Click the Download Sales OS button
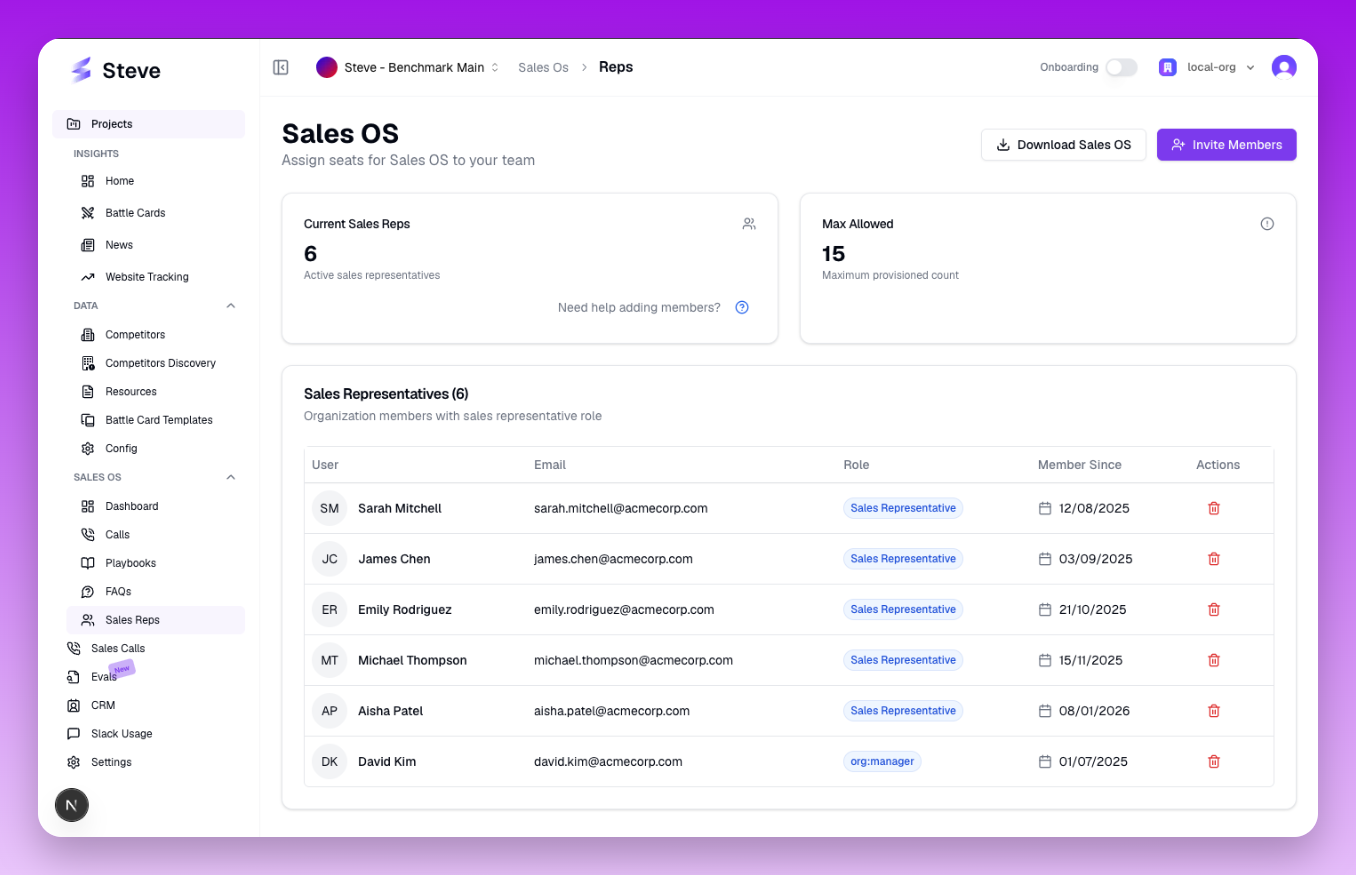Image resolution: width=1356 pixels, height=875 pixels. [1063, 145]
